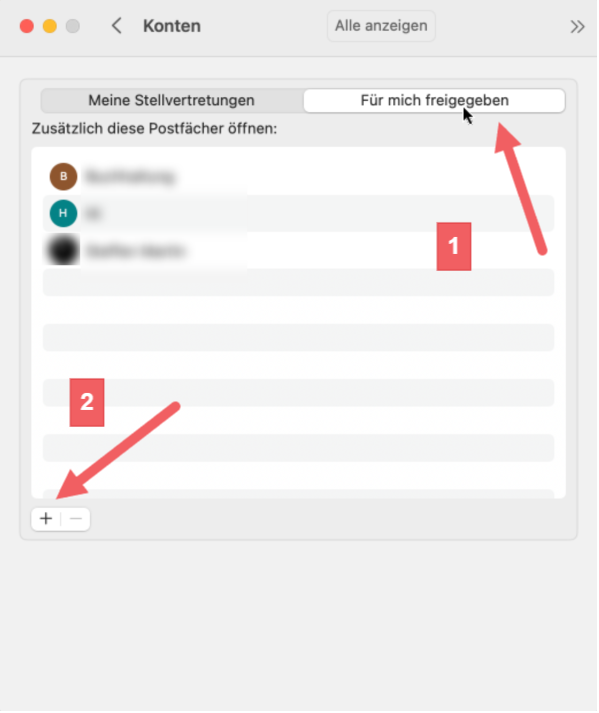Click the teal H avatar icon
This screenshot has width=599, height=713.
coord(63,213)
